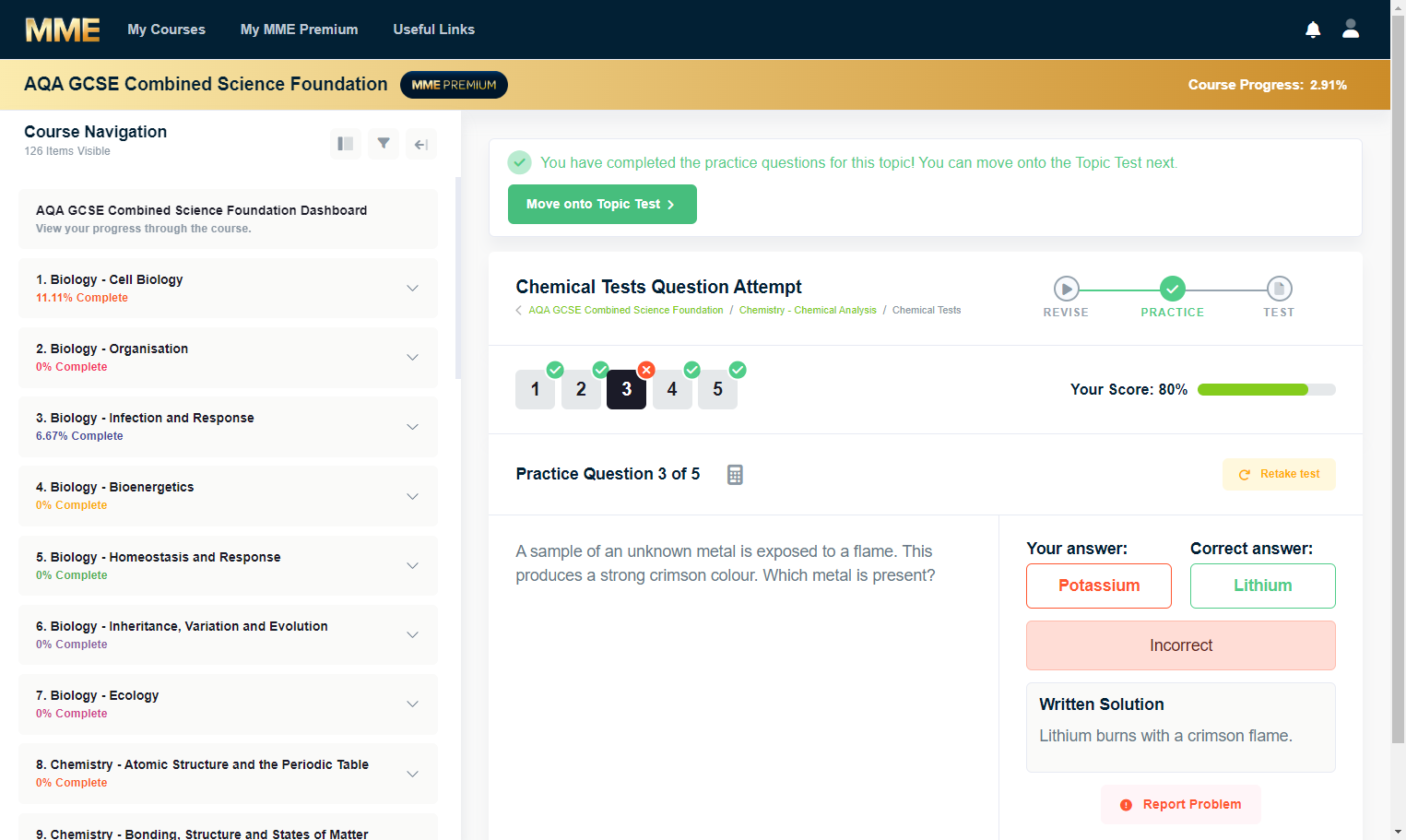Click the '126 Items Visible' text
Image resolution: width=1406 pixels, height=840 pixels.
click(x=67, y=151)
